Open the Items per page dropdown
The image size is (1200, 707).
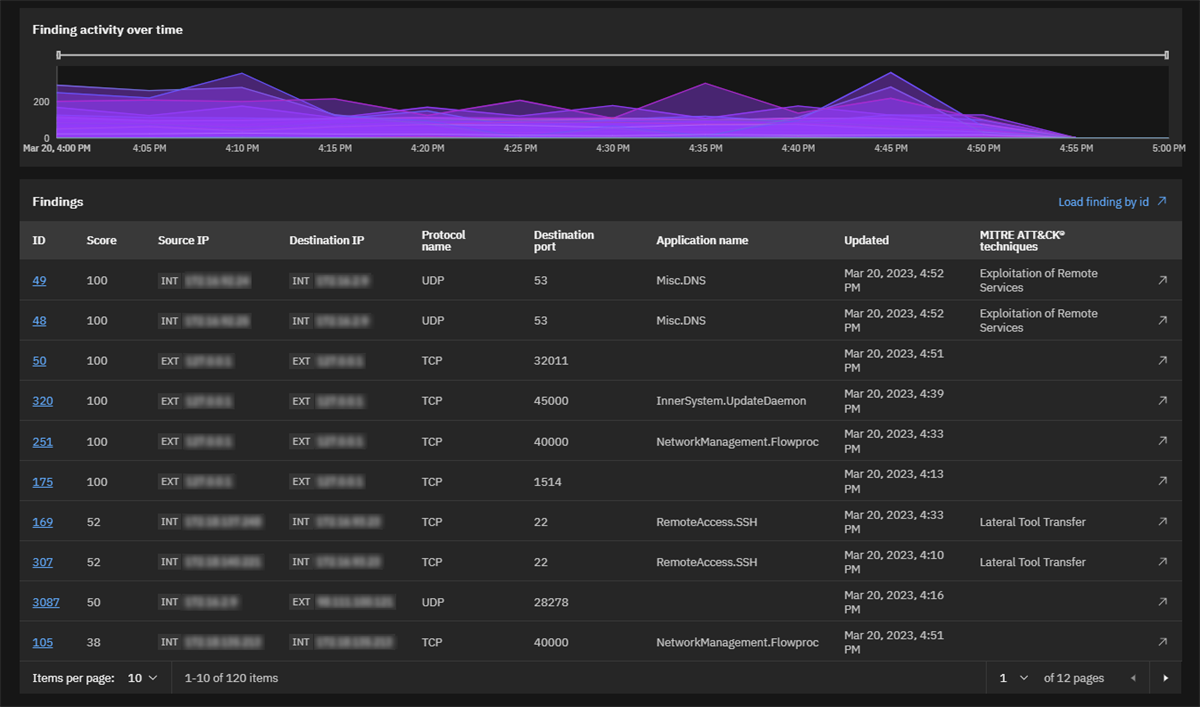tap(142, 677)
